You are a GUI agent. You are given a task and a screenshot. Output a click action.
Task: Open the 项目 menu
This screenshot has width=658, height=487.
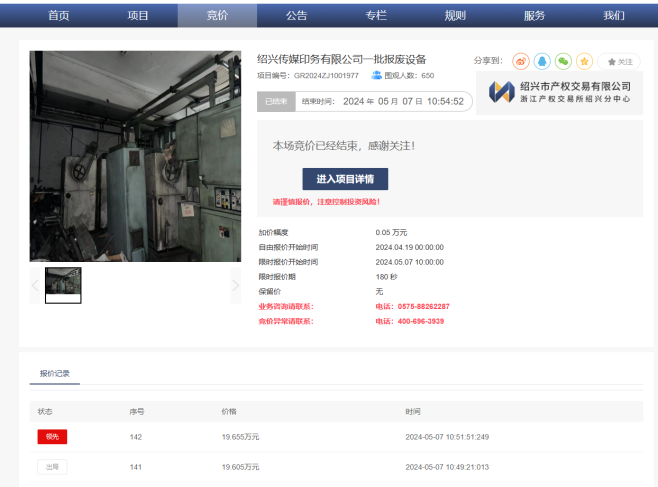pos(138,16)
